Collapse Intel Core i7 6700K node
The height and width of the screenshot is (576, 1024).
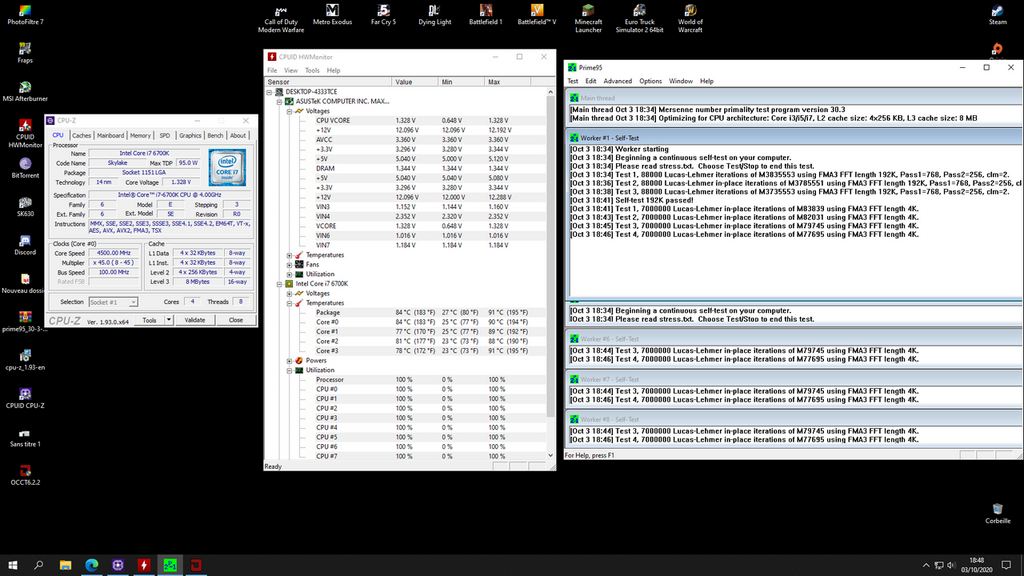point(280,284)
